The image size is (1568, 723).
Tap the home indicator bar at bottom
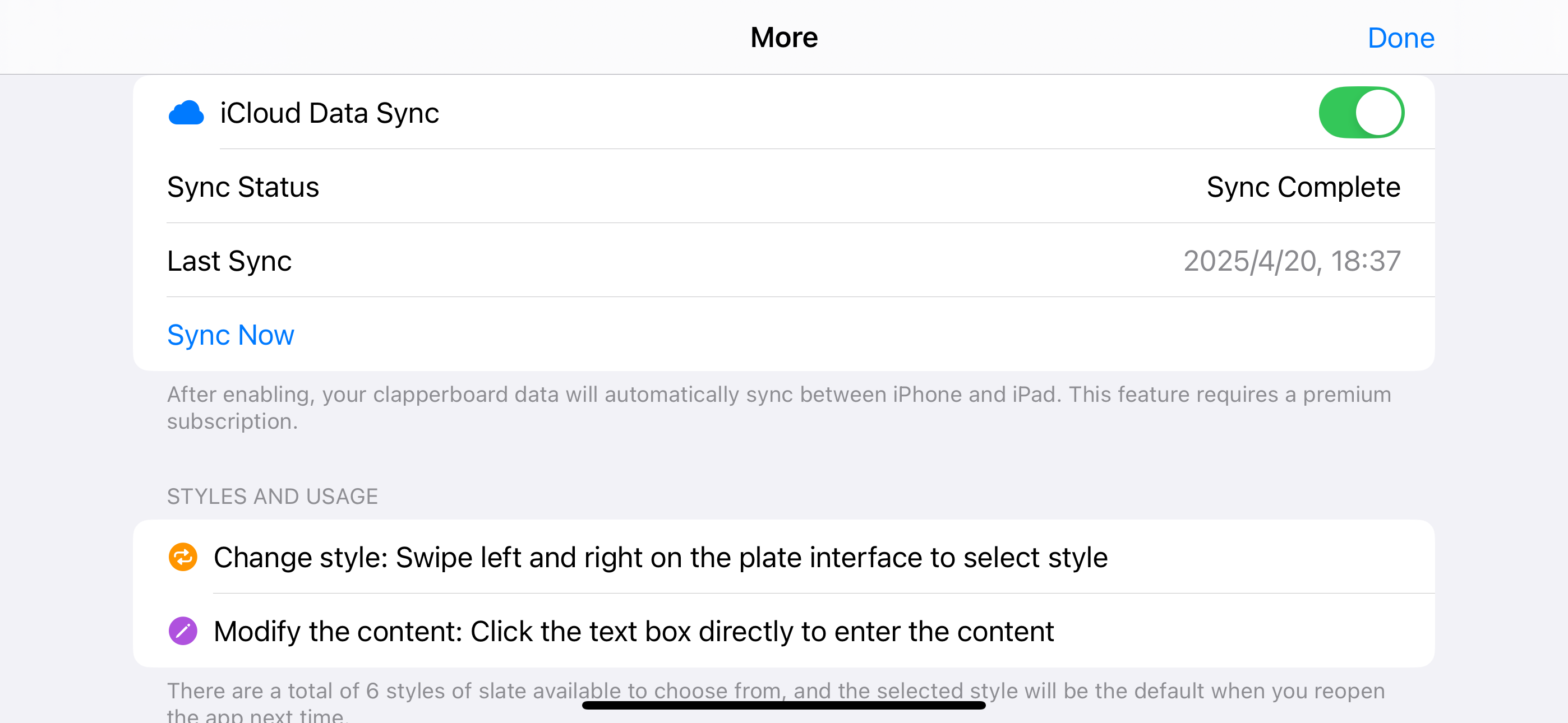783,706
